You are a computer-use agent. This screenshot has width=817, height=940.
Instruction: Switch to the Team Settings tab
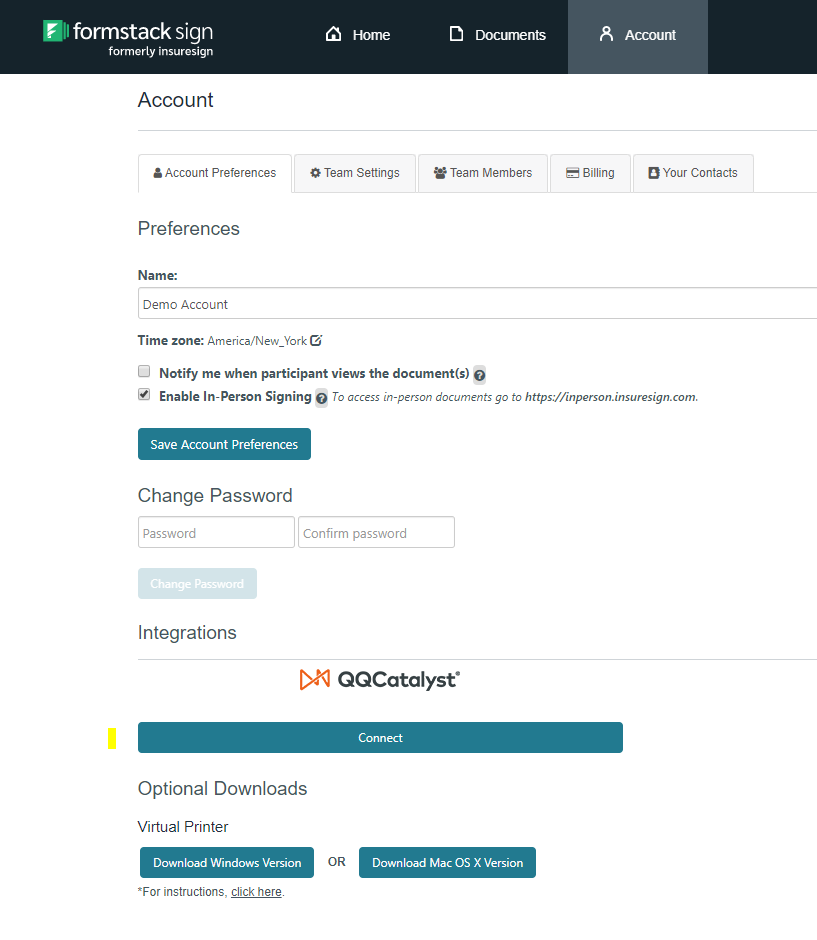point(355,173)
